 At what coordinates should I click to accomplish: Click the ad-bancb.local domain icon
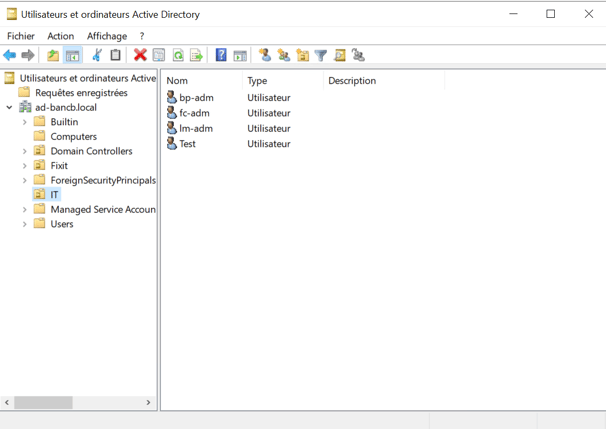click(26, 107)
